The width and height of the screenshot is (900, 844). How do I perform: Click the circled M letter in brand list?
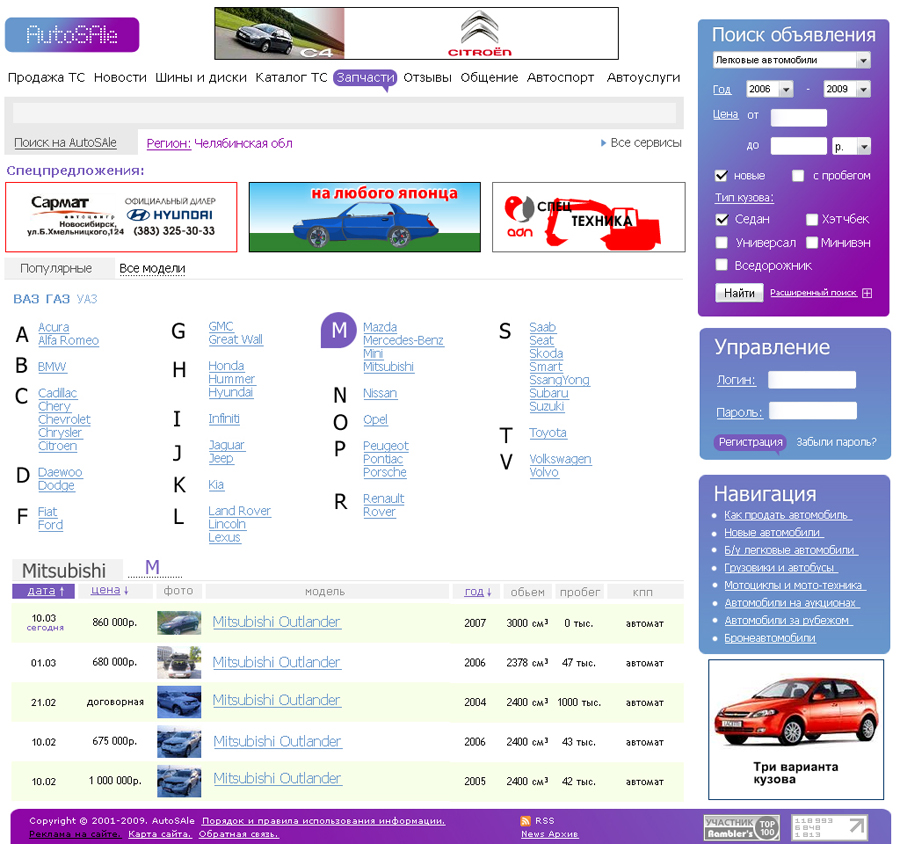tap(338, 330)
